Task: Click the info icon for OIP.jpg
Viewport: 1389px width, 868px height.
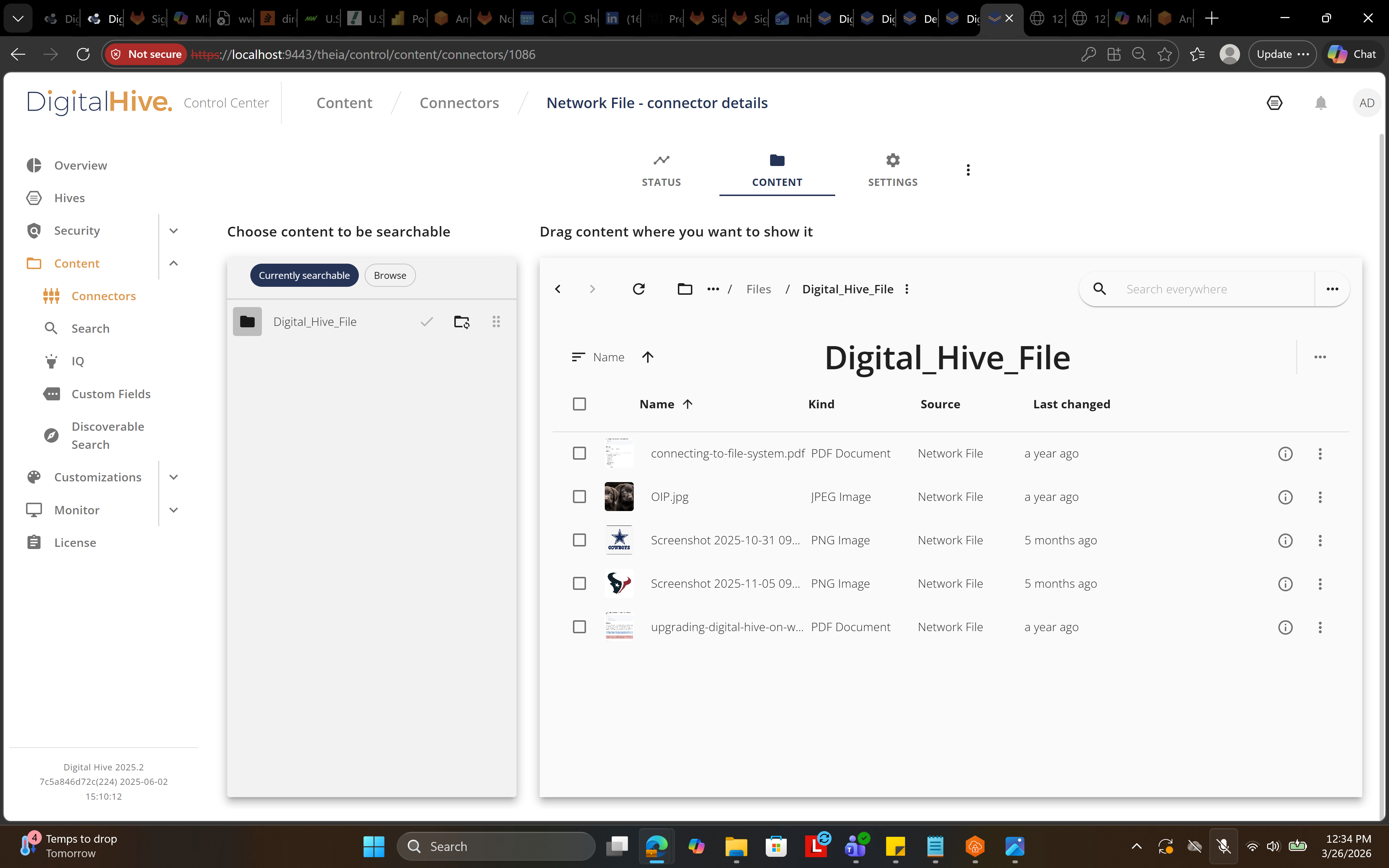Action: (x=1285, y=497)
